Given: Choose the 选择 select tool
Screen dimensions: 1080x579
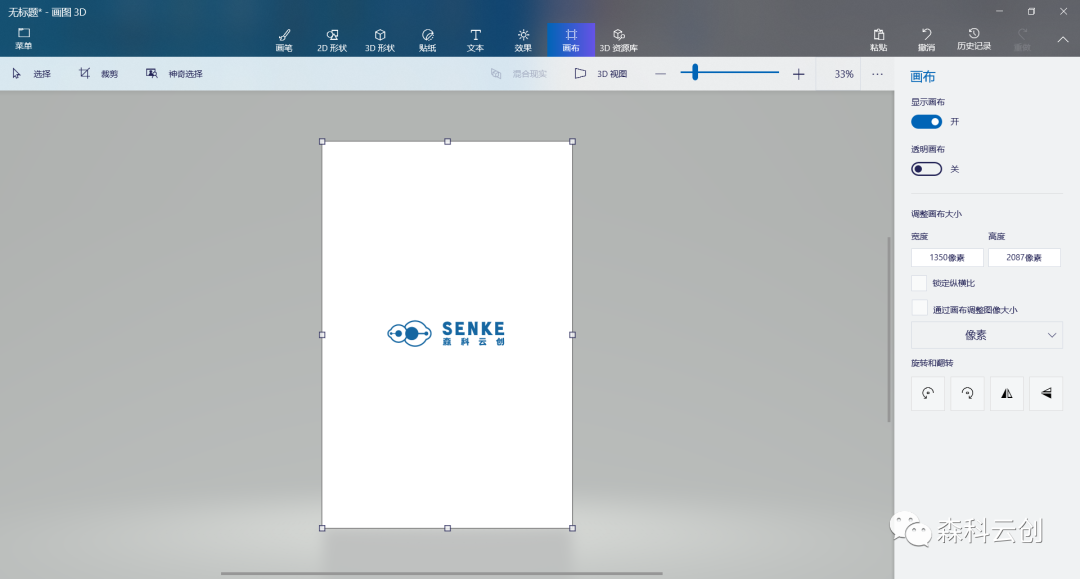Looking at the screenshot, I should click(32, 74).
